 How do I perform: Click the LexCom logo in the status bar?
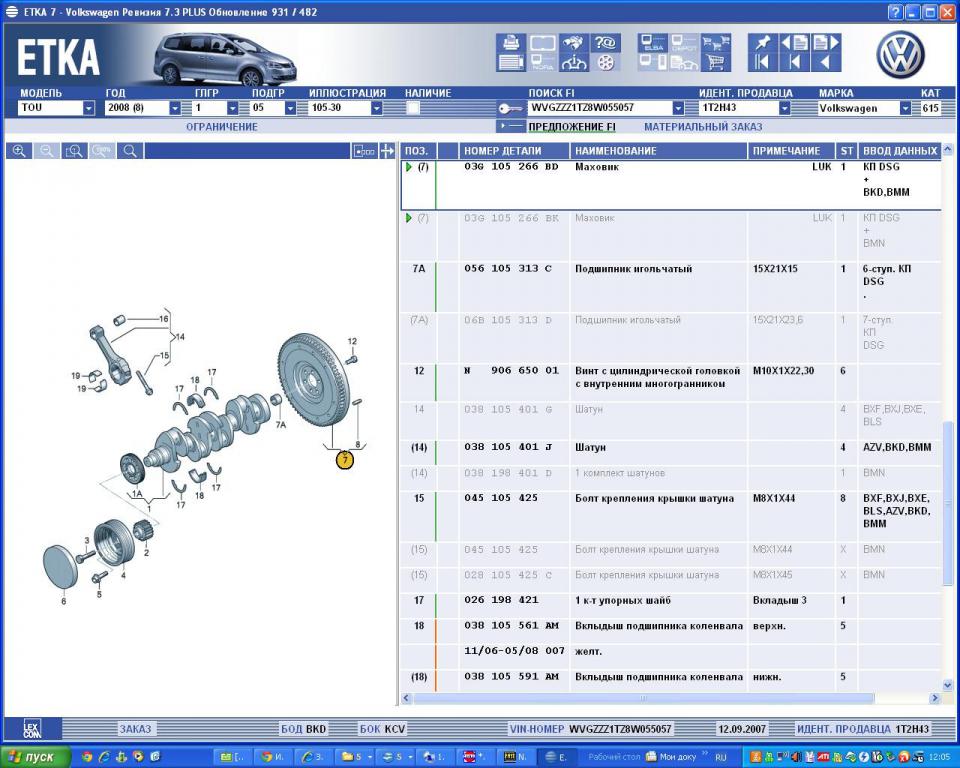[32, 729]
